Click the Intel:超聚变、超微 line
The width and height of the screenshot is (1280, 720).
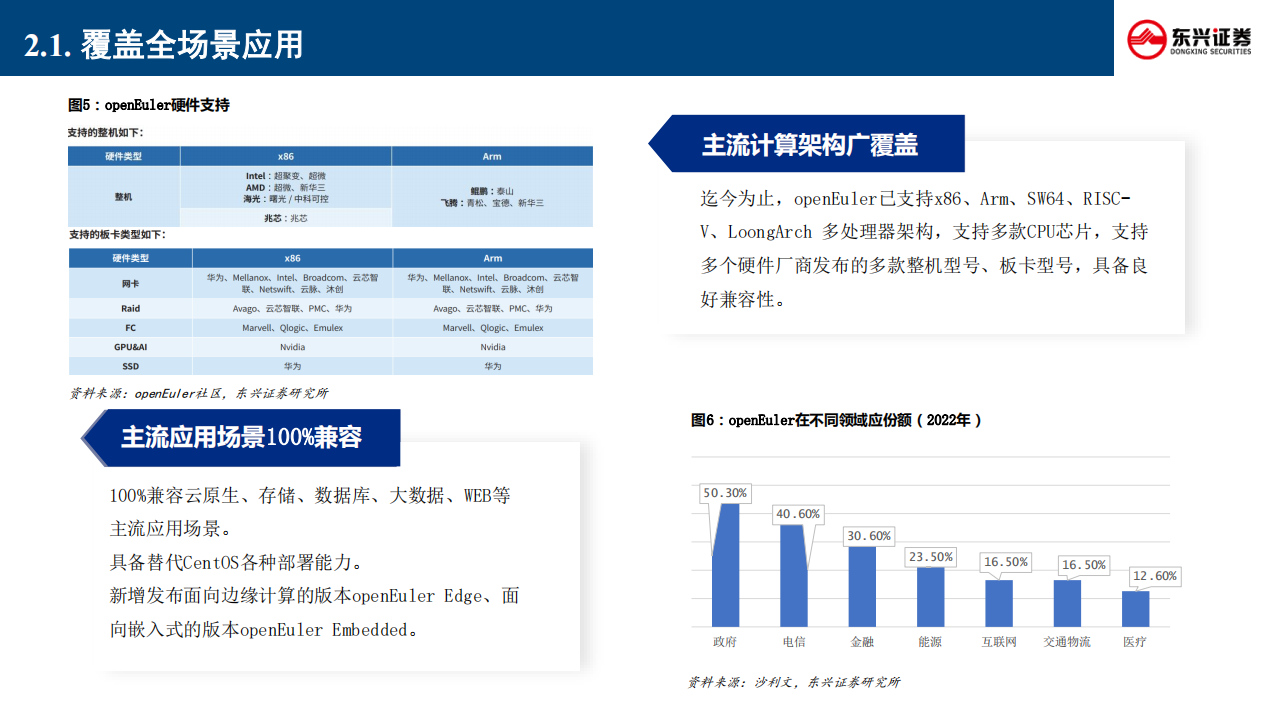286,175
